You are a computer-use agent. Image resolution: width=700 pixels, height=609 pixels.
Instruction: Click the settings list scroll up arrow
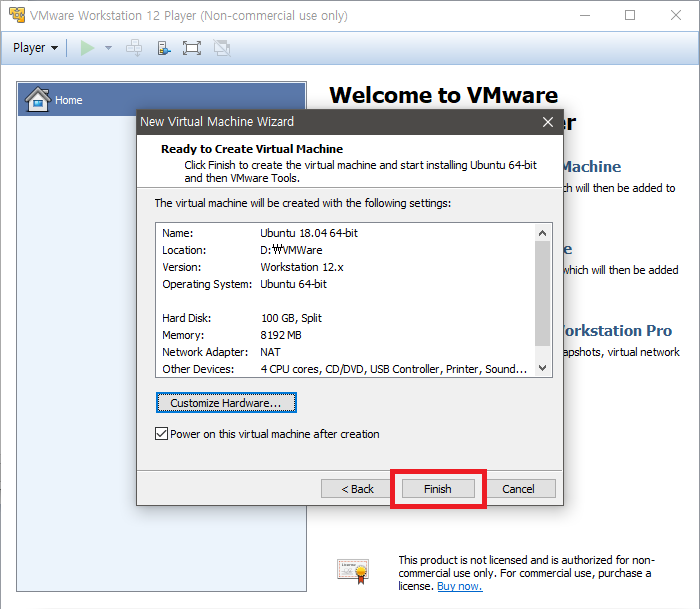point(542,233)
